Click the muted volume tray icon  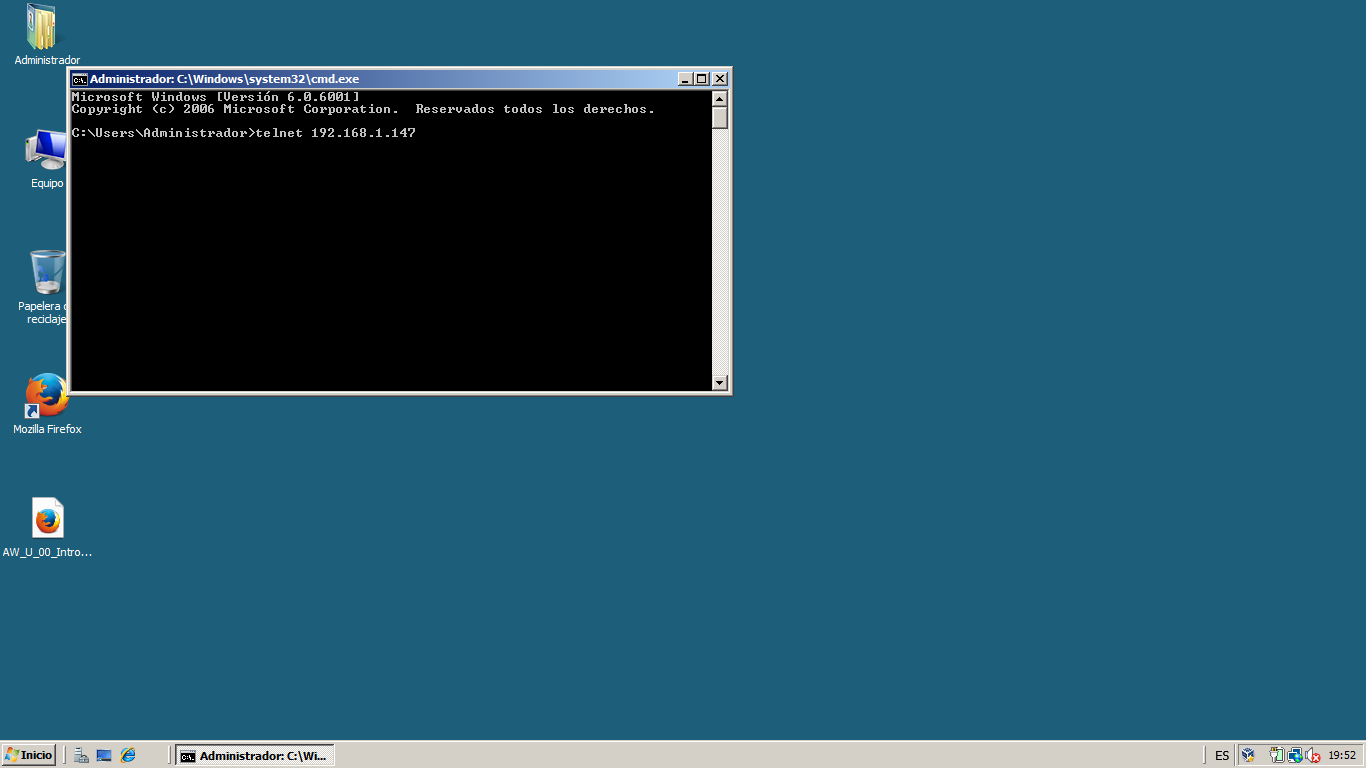1313,756
